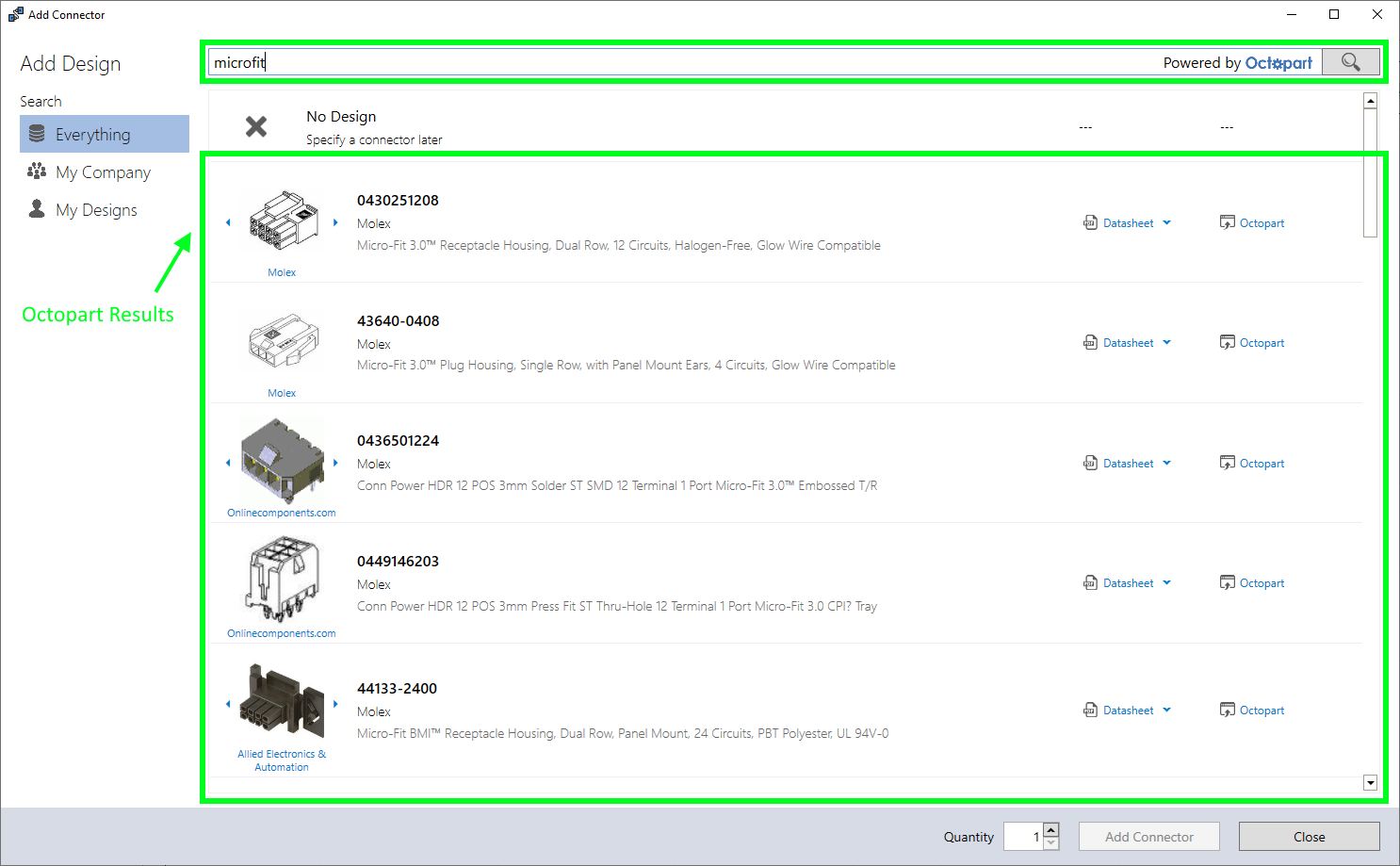The height and width of the screenshot is (866, 1400).
Task: Click the microfit search input field
Action: tap(682, 62)
